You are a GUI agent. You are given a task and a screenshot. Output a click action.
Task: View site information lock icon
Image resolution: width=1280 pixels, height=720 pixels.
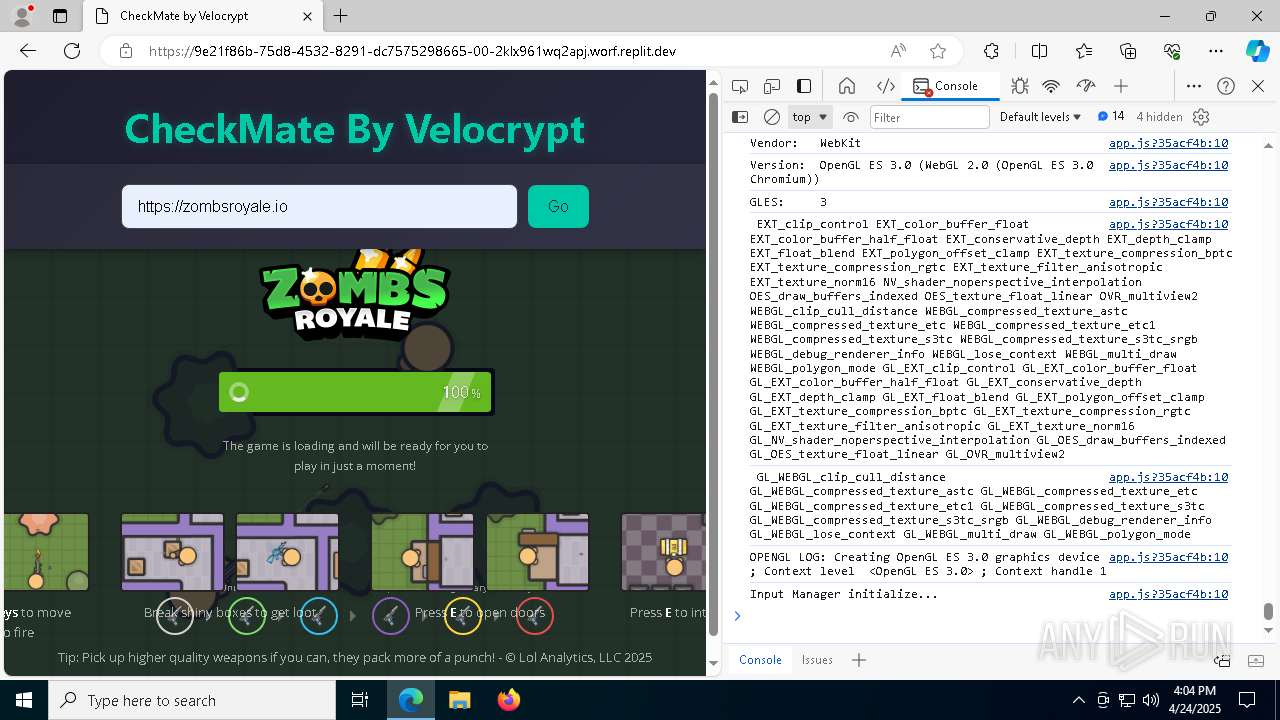click(125, 51)
